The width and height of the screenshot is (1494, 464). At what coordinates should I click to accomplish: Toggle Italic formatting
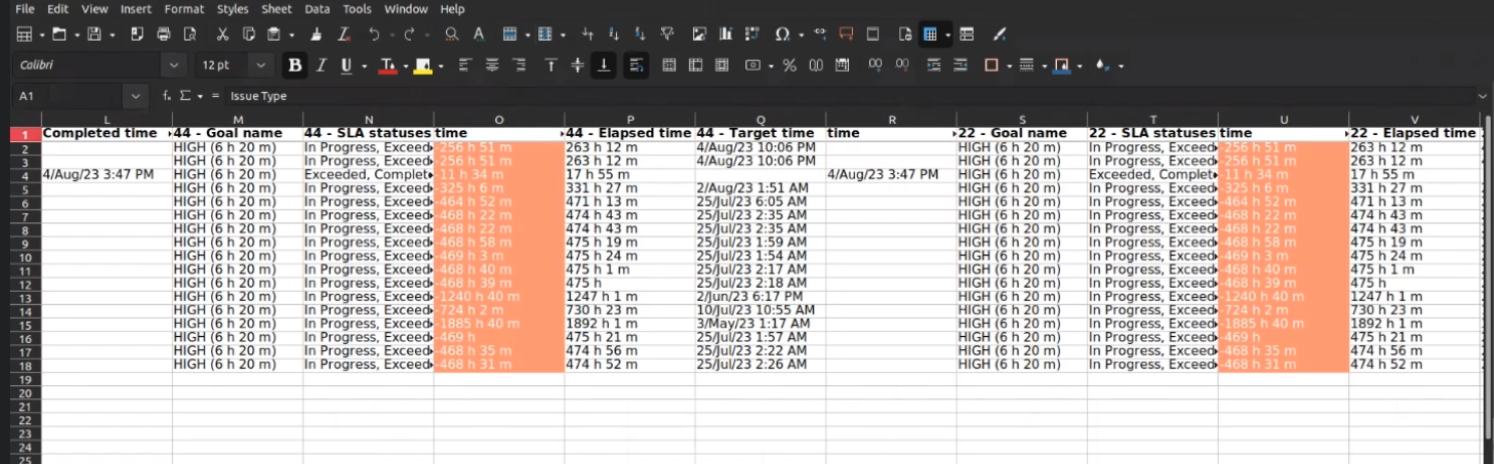click(x=321, y=65)
